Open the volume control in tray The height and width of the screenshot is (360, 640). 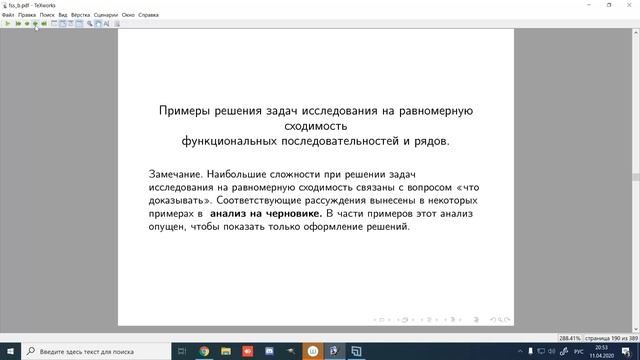click(552, 351)
